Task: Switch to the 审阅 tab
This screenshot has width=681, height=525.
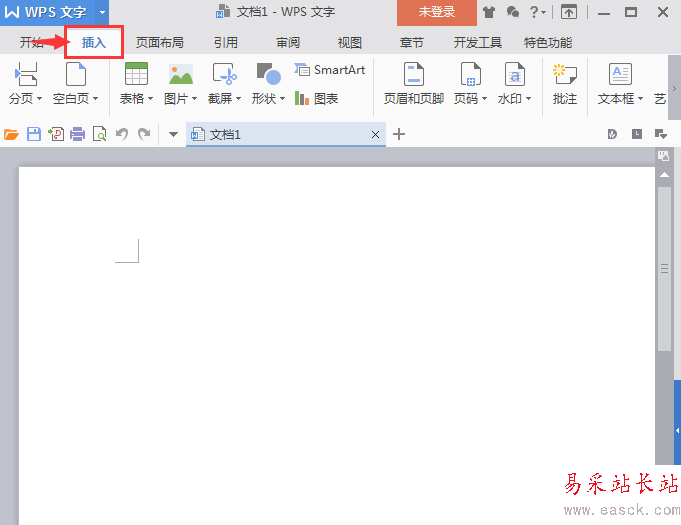Action: (288, 43)
